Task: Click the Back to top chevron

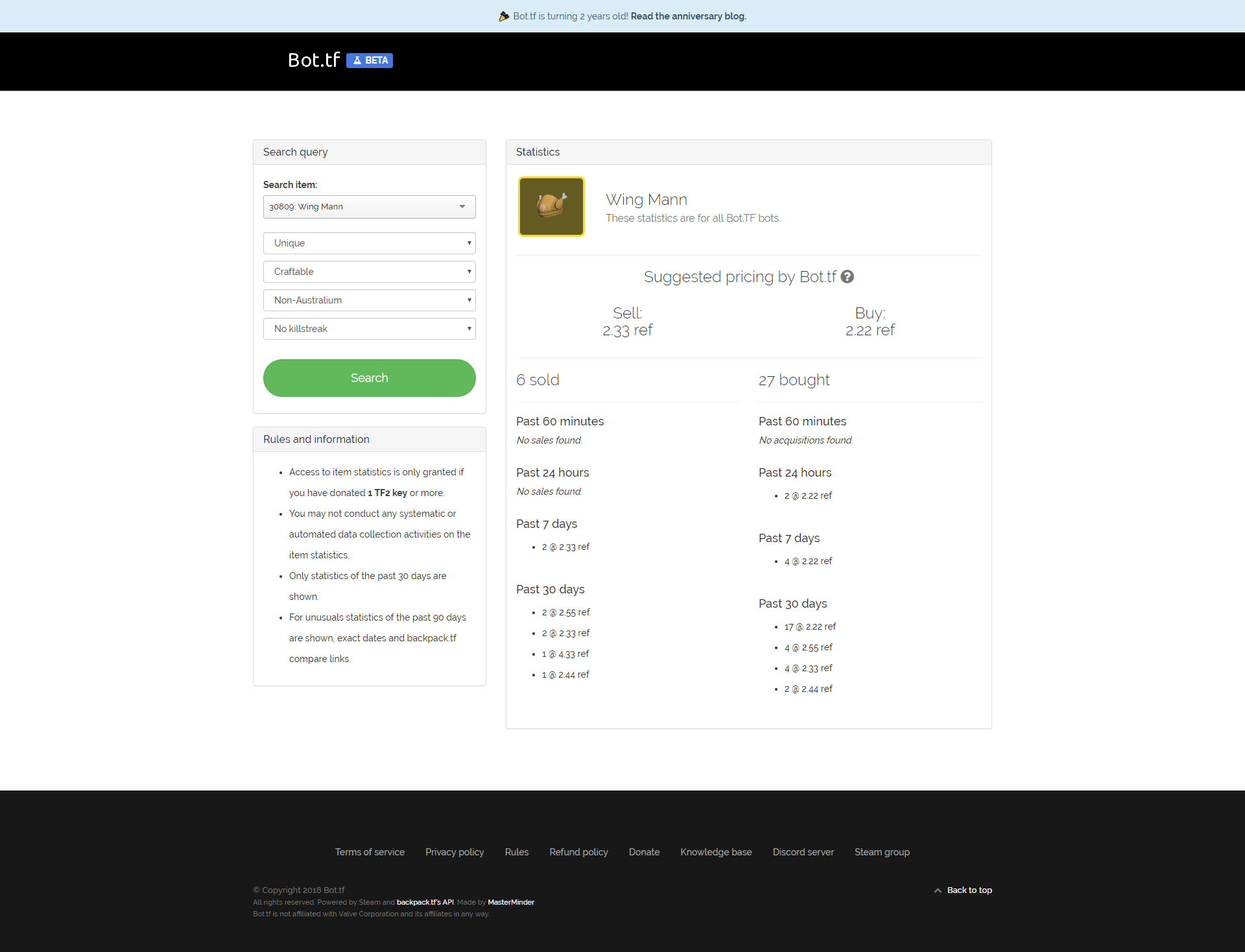Action: click(x=938, y=890)
